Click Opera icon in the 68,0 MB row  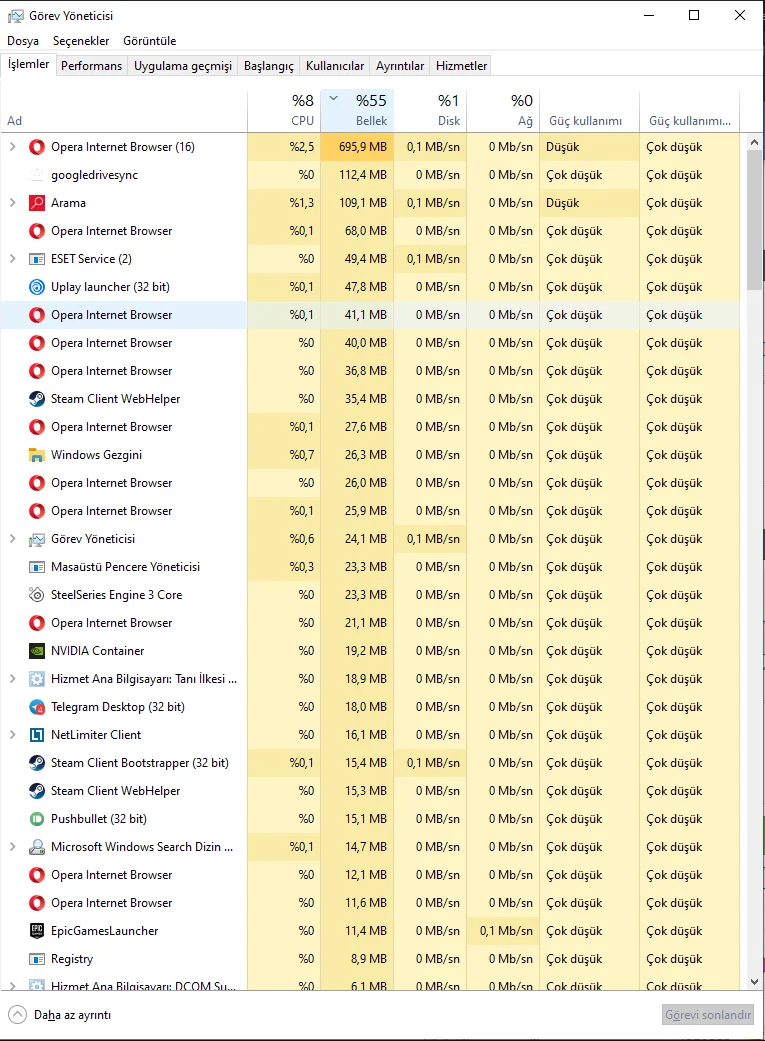[37, 231]
